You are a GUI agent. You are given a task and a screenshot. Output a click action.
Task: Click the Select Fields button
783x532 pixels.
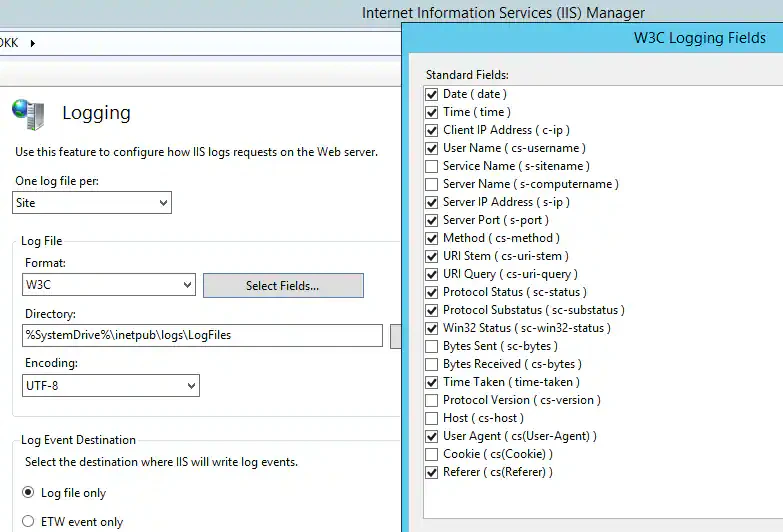[x=283, y=286]
